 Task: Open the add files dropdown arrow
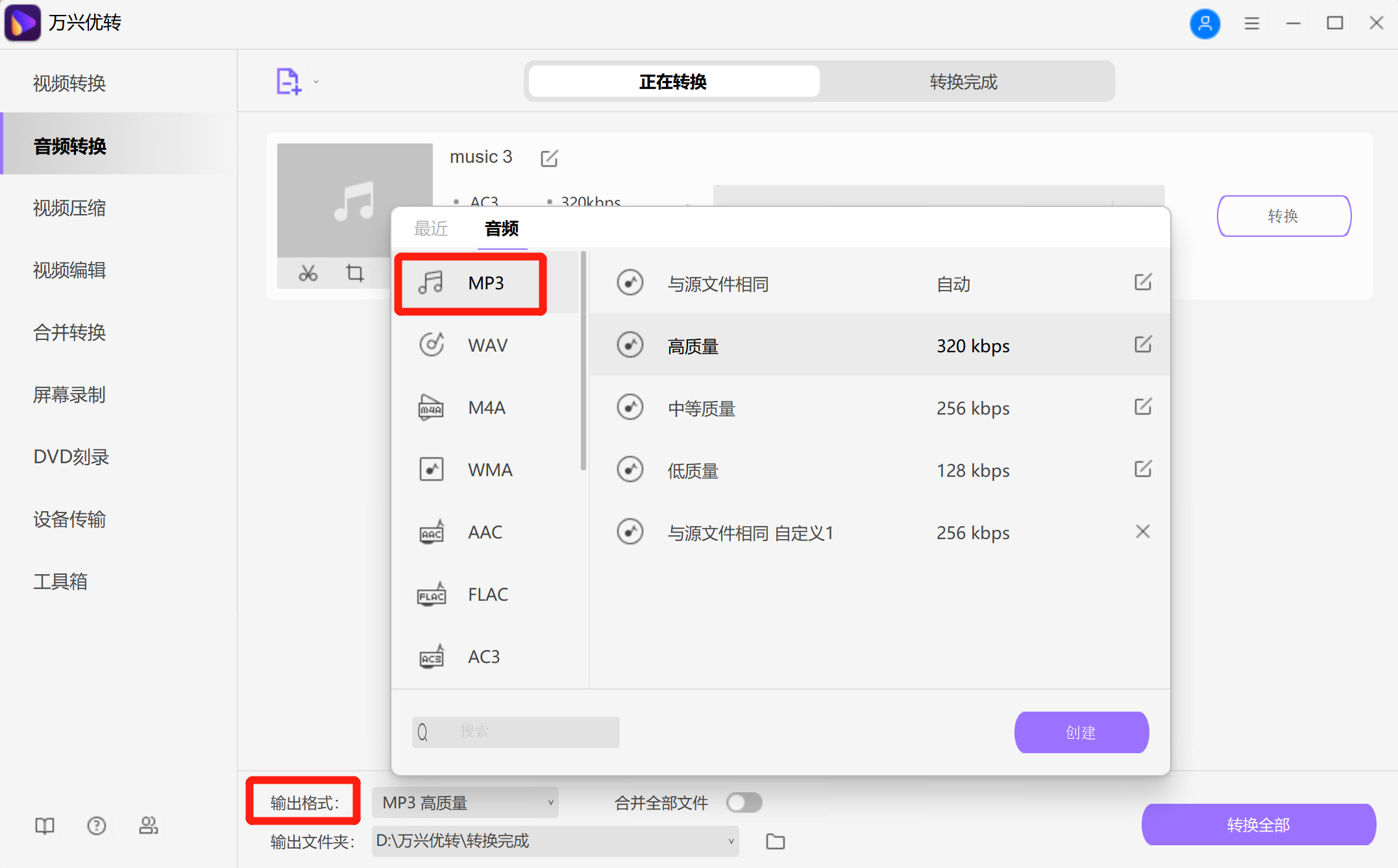point(315,82)
